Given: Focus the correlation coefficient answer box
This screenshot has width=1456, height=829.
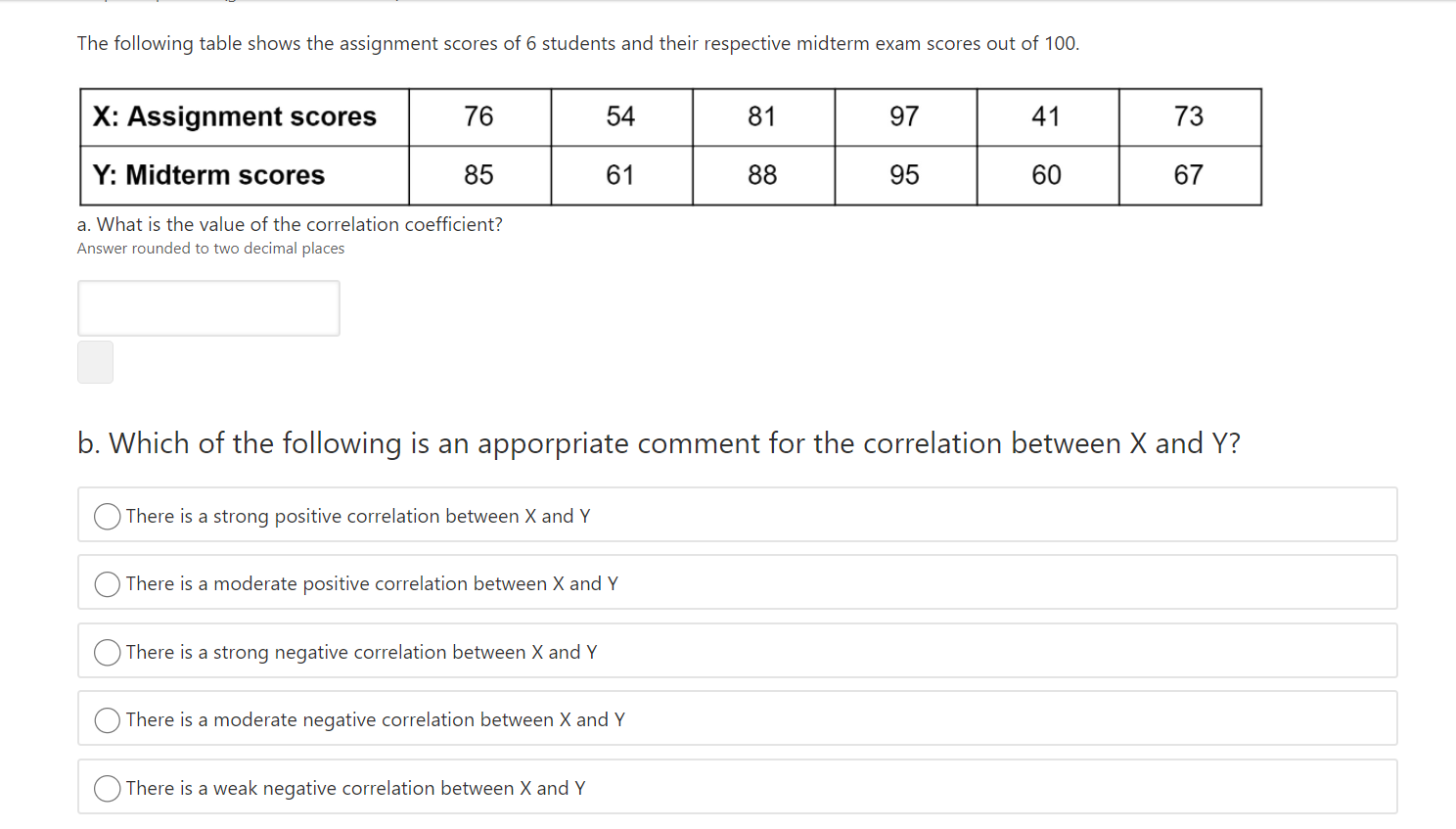Looking at the screenshot, I should pos(208,308).
